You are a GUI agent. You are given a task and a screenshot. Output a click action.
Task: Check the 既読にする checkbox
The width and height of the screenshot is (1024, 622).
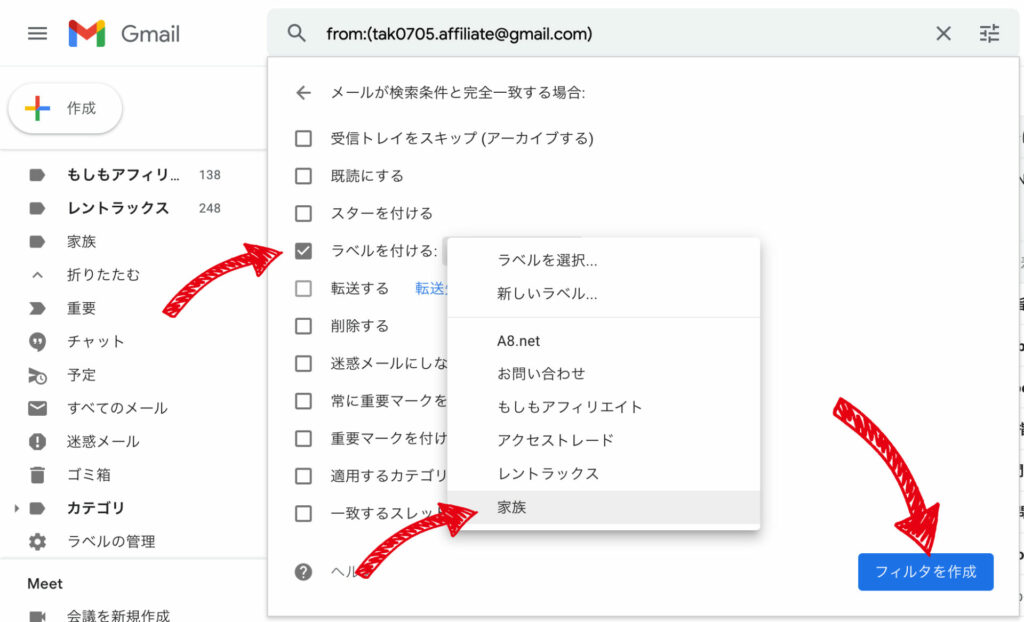(x=303, y=176)
